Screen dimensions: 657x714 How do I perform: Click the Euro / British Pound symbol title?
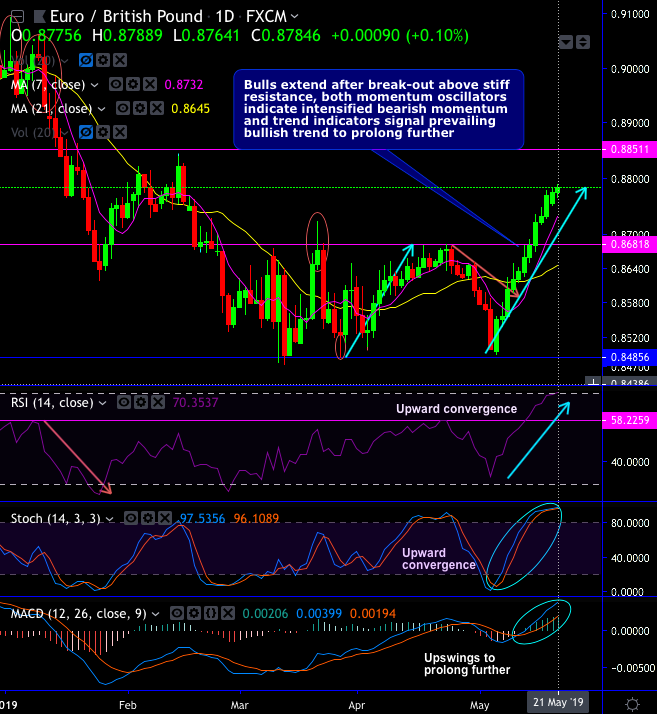tap(126, 17)
